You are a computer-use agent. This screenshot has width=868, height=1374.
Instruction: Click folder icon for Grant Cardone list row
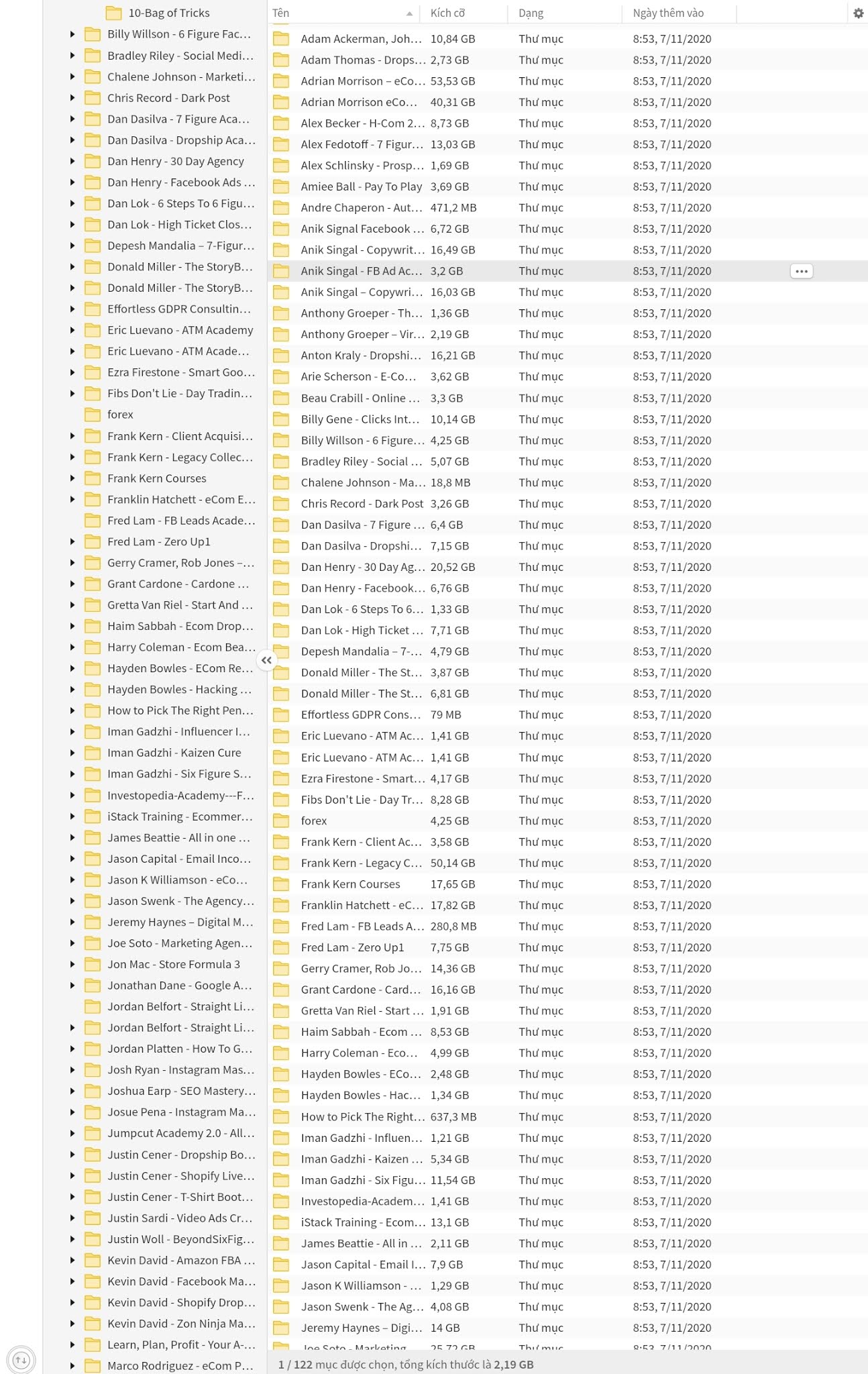[281, 990]
